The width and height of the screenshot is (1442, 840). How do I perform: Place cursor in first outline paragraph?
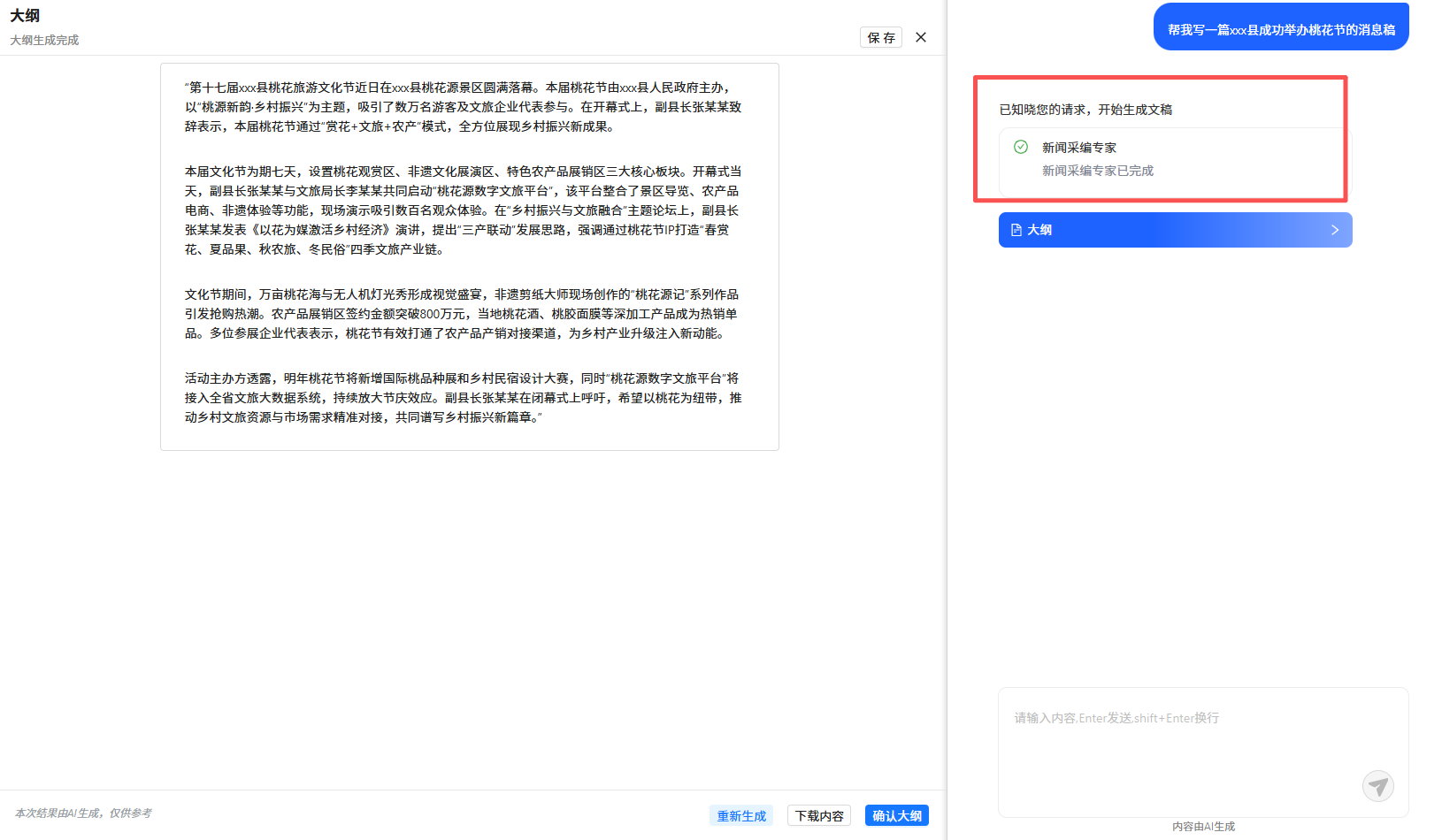[463, 107]
